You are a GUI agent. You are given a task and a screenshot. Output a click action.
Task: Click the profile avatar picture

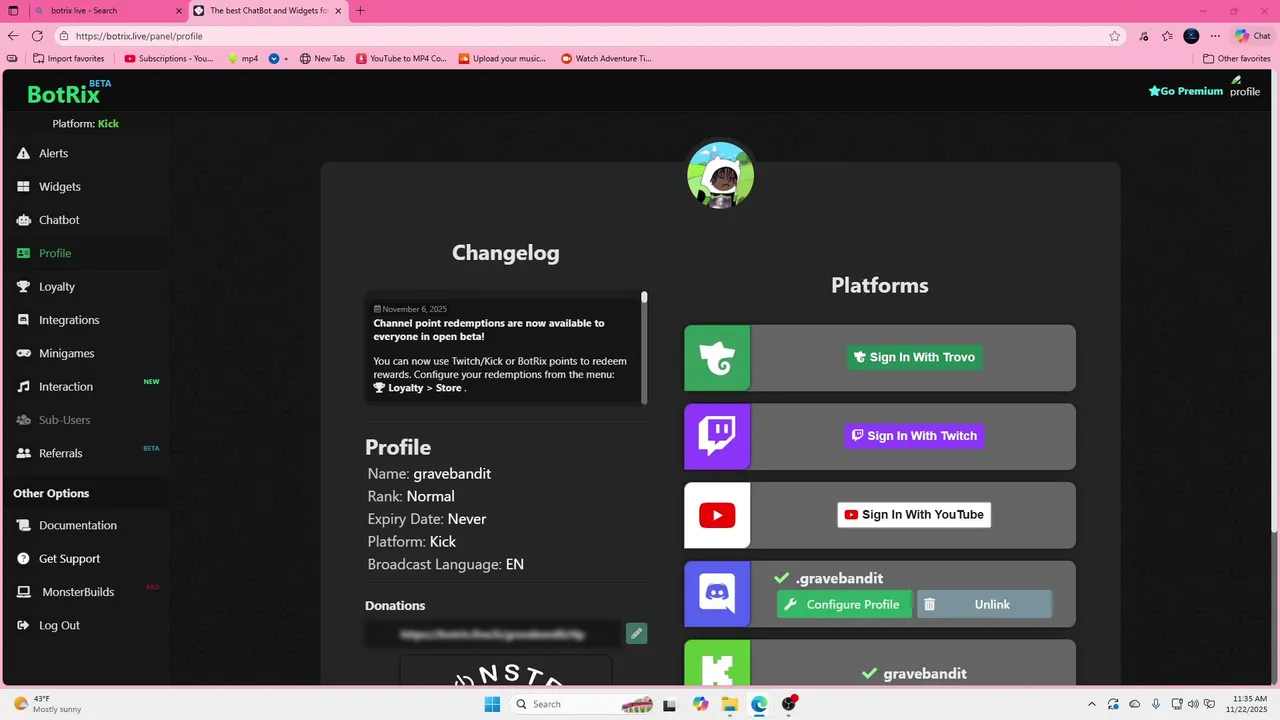[720, 175]
